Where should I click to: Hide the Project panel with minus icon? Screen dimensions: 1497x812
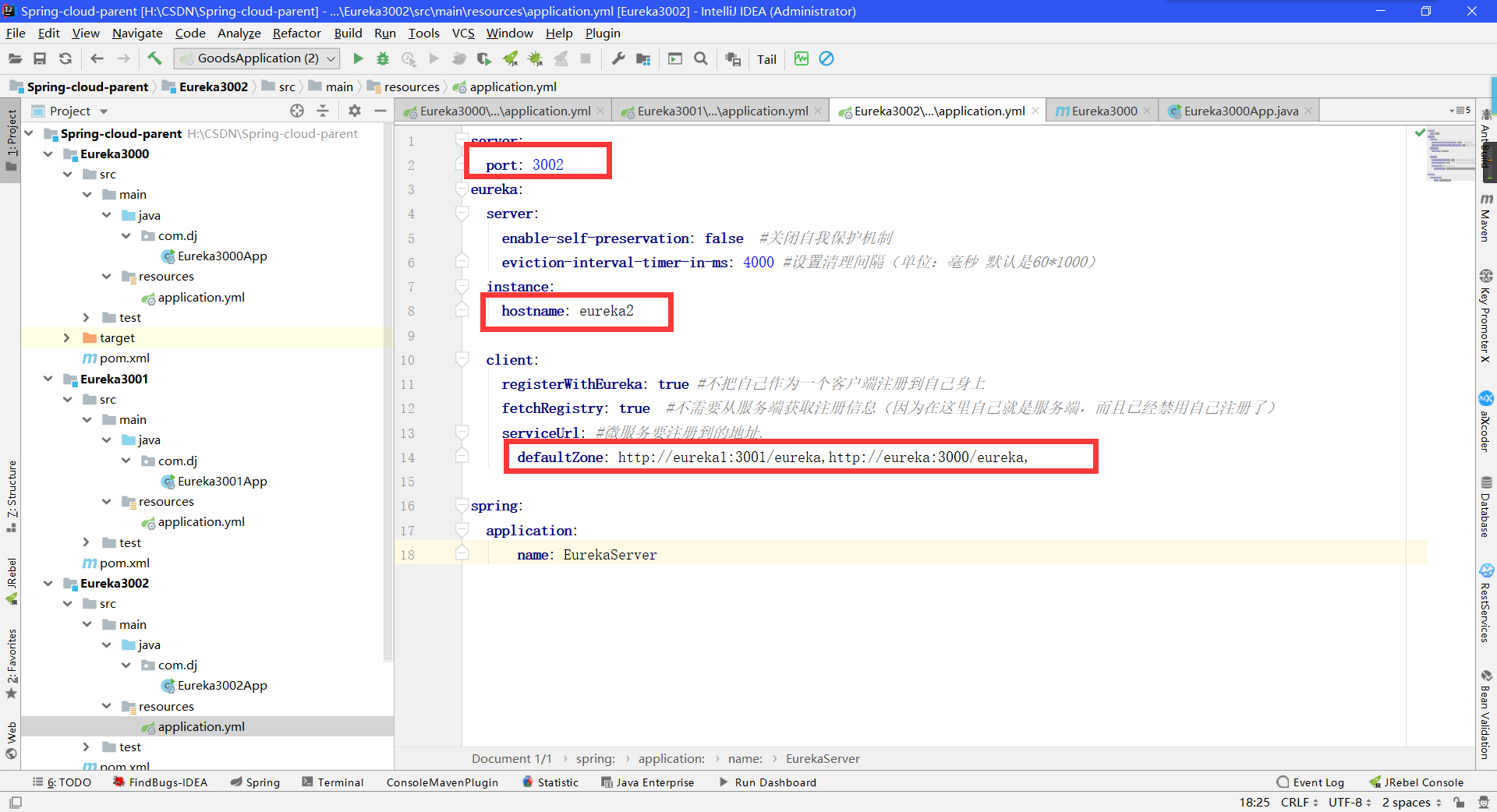[x=380, y=111]
